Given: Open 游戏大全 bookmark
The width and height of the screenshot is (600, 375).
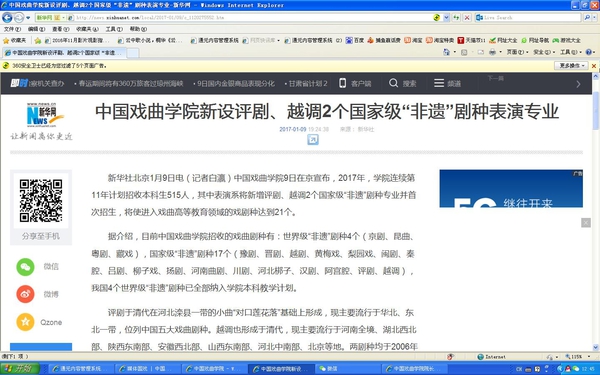Looking at the screenshot, I should (x=566, y=40).
